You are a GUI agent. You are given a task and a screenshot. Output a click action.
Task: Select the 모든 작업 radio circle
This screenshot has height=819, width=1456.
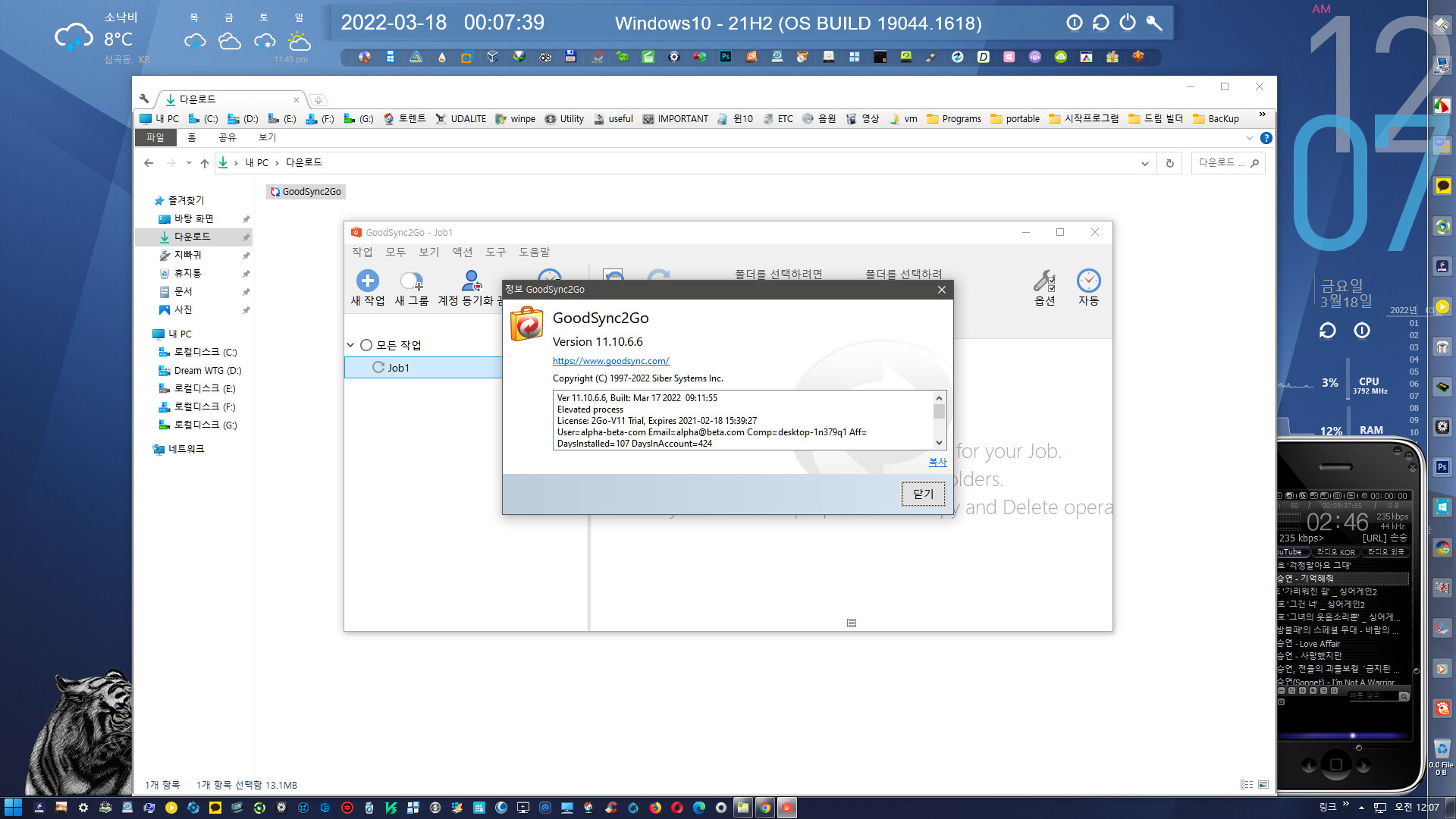366,345
